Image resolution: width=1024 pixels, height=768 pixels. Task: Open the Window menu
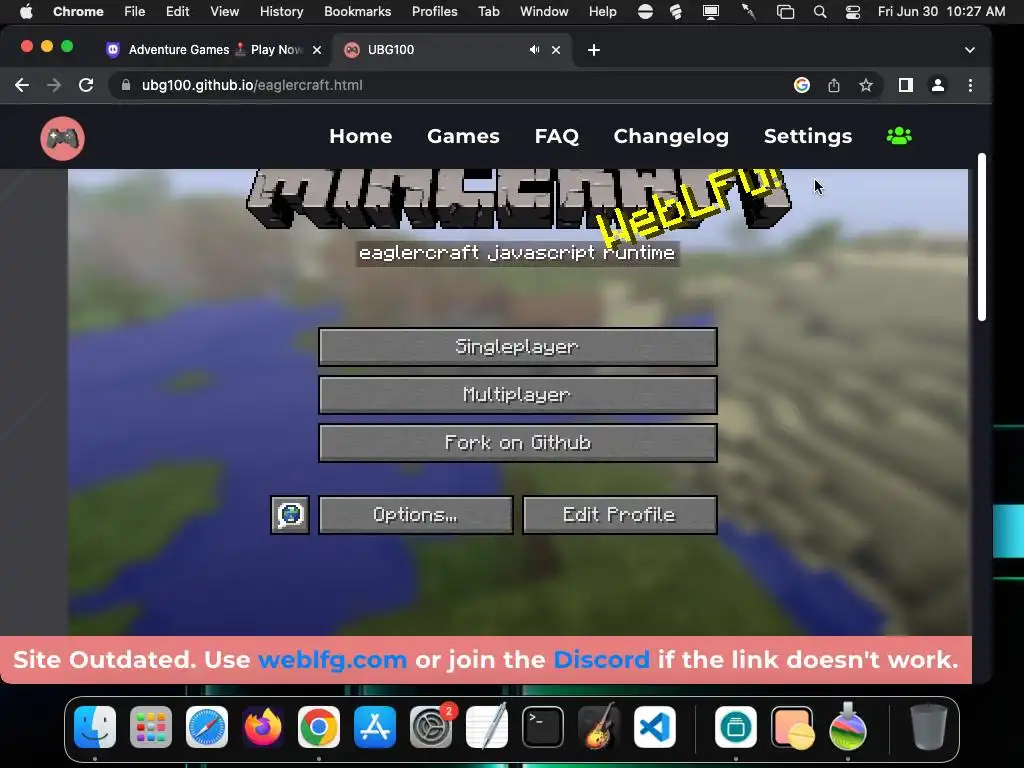(x=544, y=12)
